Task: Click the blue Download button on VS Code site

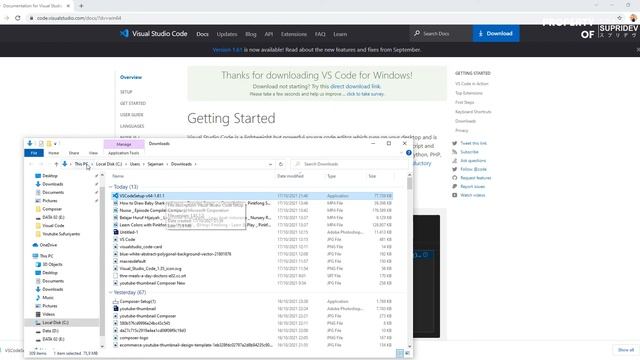Action: pos(496,33)
